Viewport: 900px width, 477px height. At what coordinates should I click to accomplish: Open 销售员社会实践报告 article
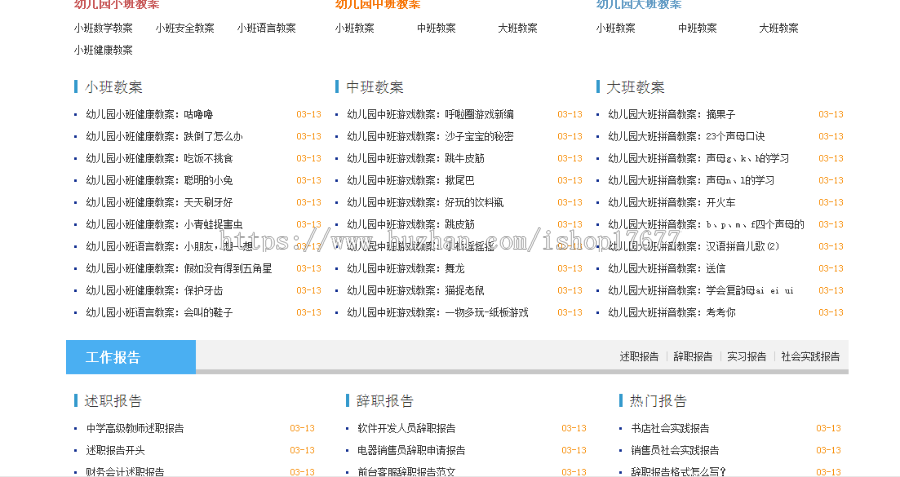click(x=675, y=450)
